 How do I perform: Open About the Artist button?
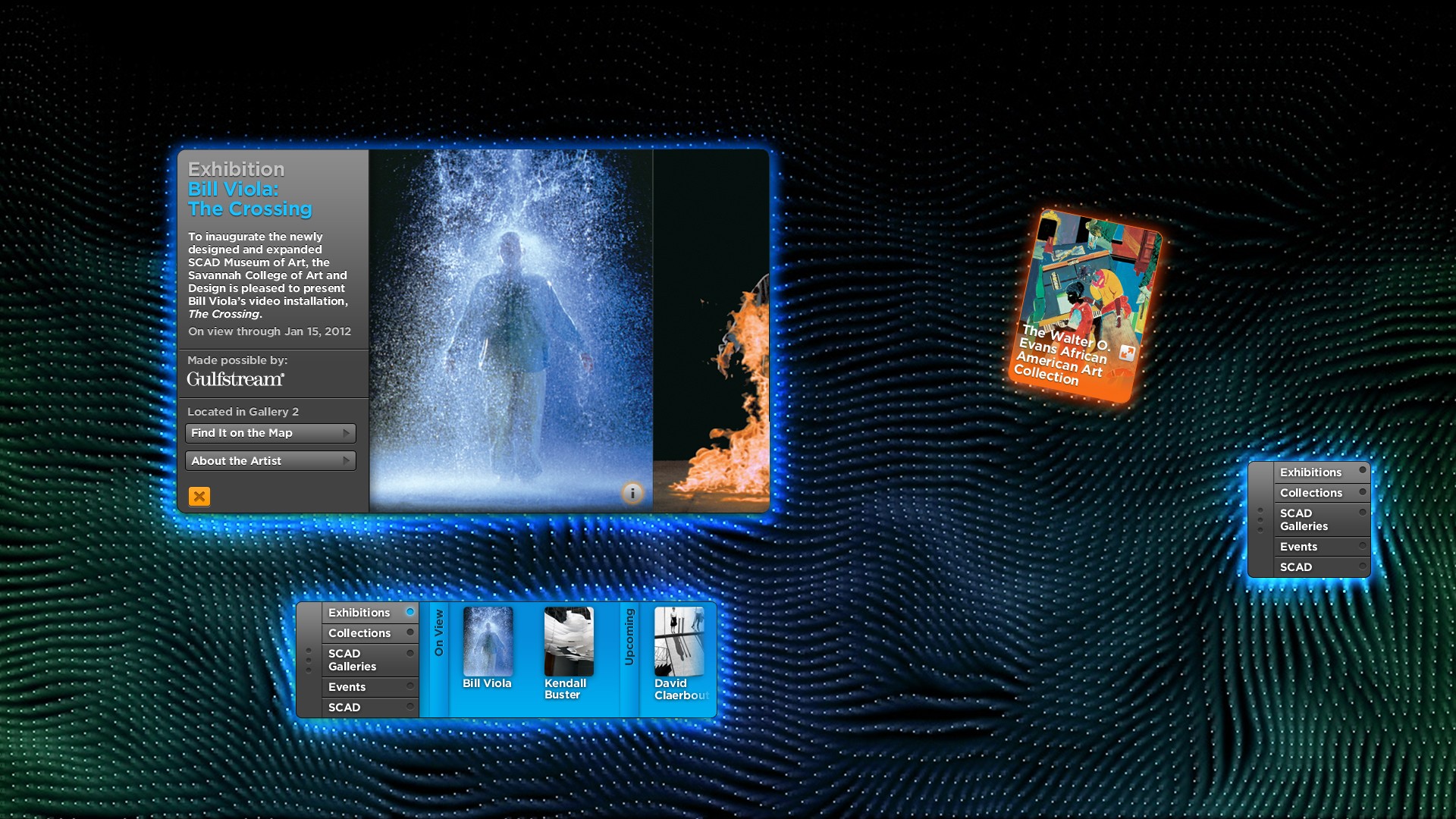(x=271, y=461)
